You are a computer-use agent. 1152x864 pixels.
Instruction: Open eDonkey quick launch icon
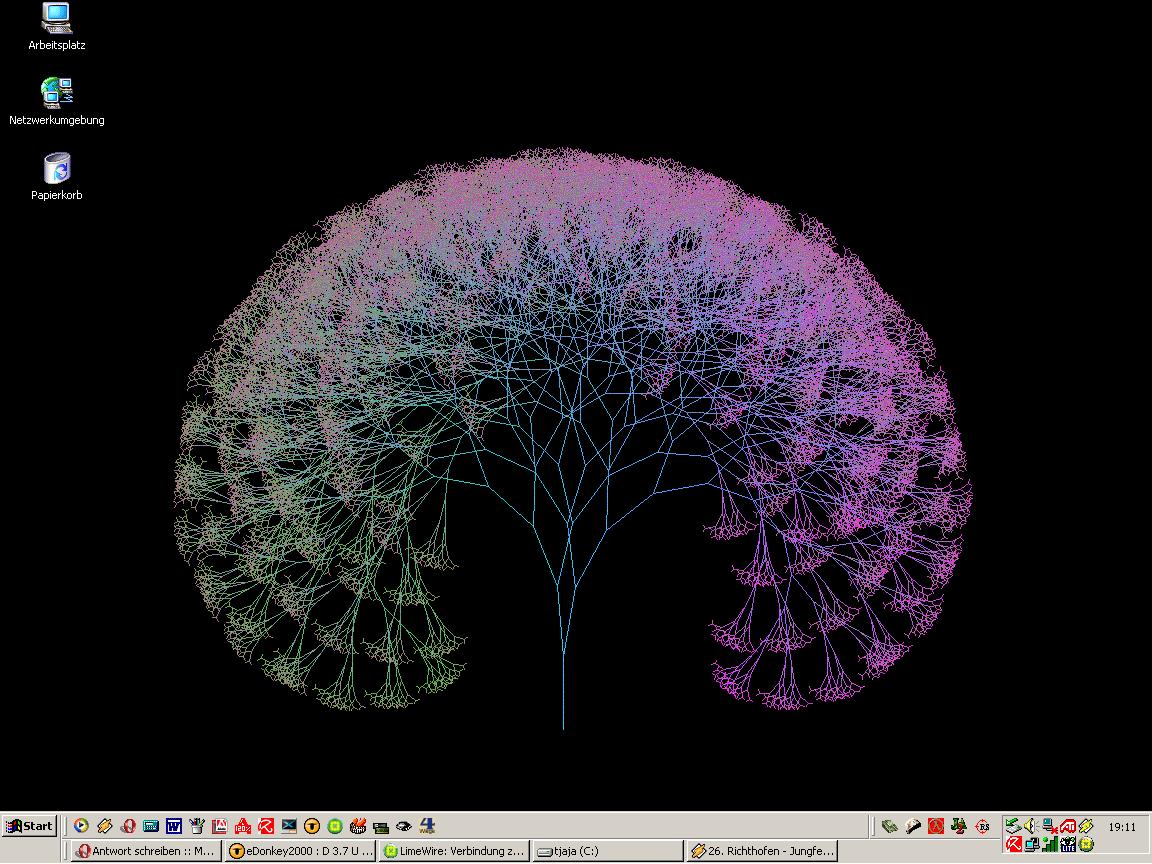click(x=312, y=826)
